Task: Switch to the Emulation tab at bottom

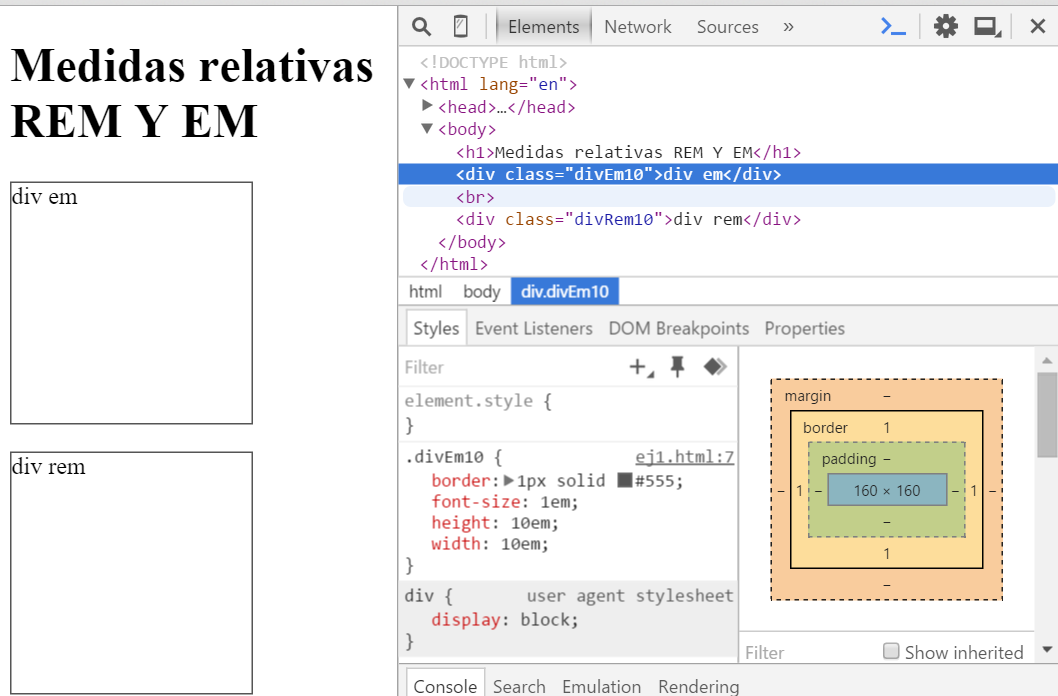Action: pos(601,686)
